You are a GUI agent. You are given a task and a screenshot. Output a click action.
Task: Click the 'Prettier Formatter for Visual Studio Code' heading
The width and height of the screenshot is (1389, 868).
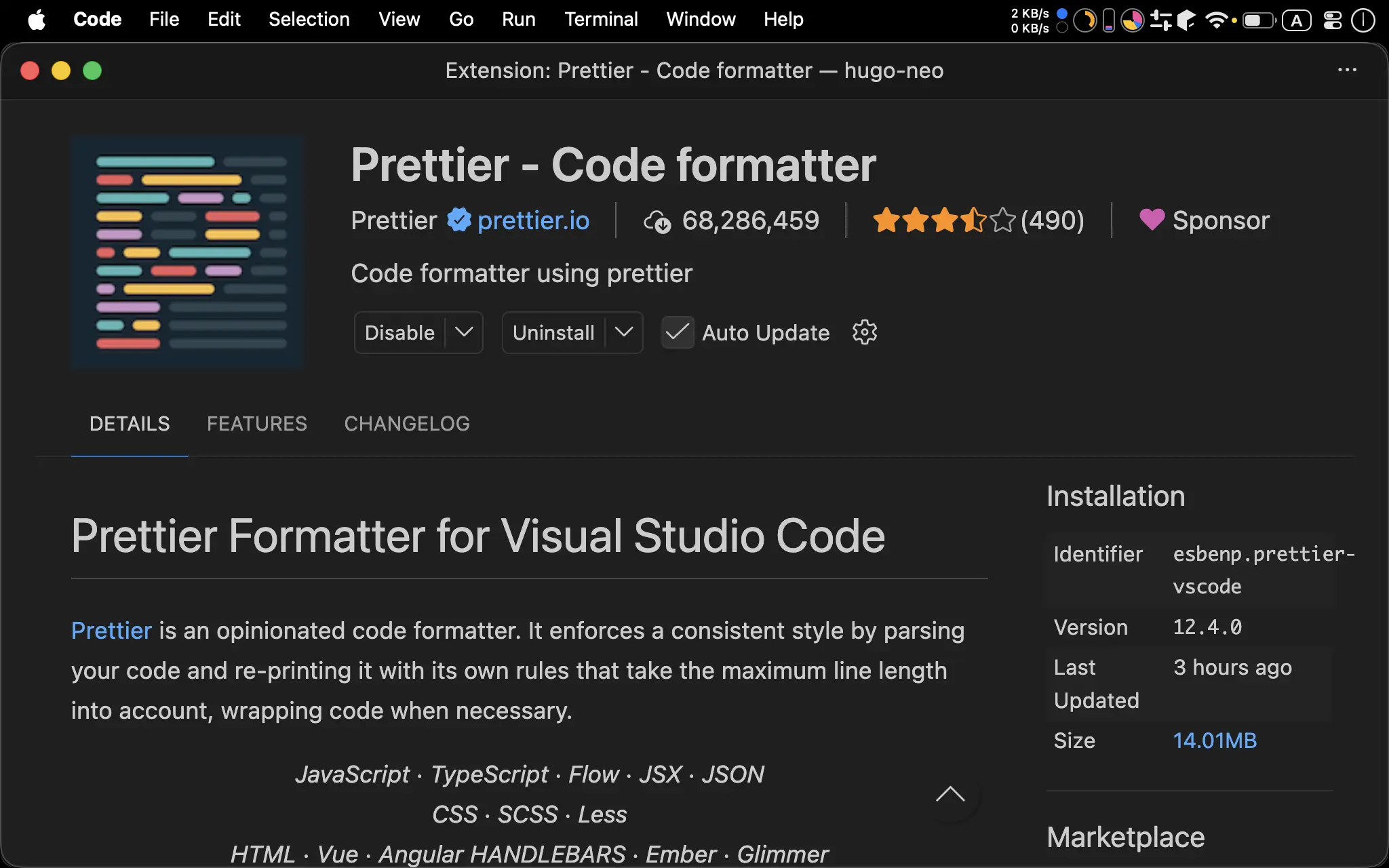tap(478, 536)
